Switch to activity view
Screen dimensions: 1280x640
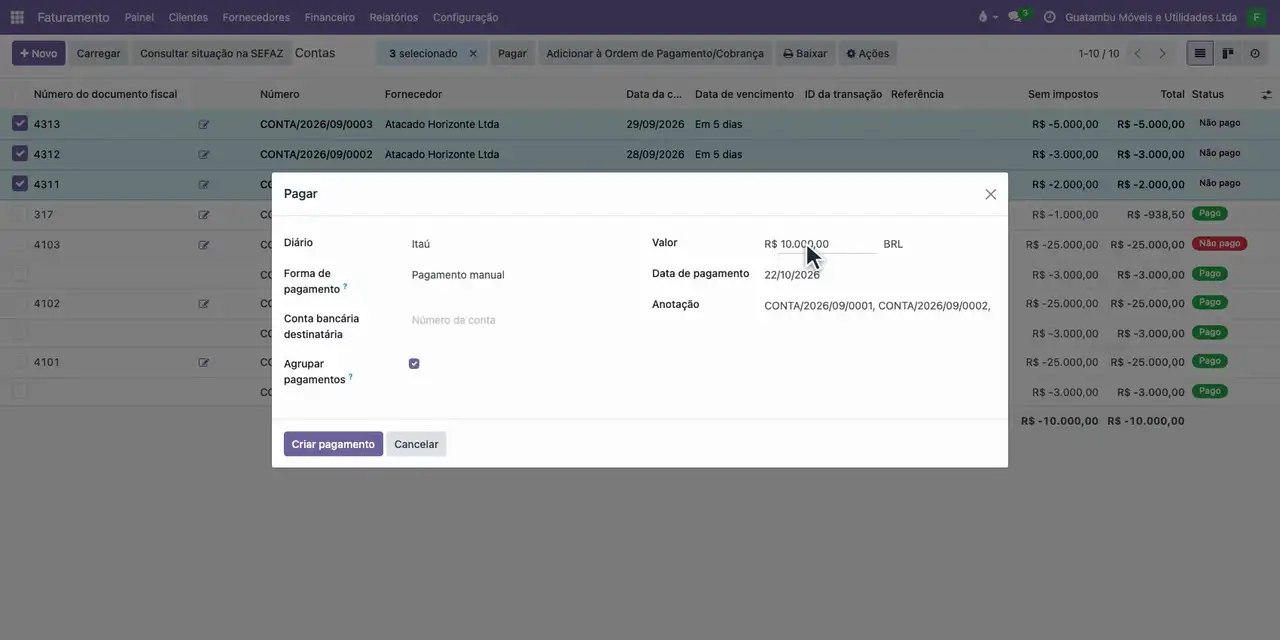pyautogui.click(x=1255, y=53)
